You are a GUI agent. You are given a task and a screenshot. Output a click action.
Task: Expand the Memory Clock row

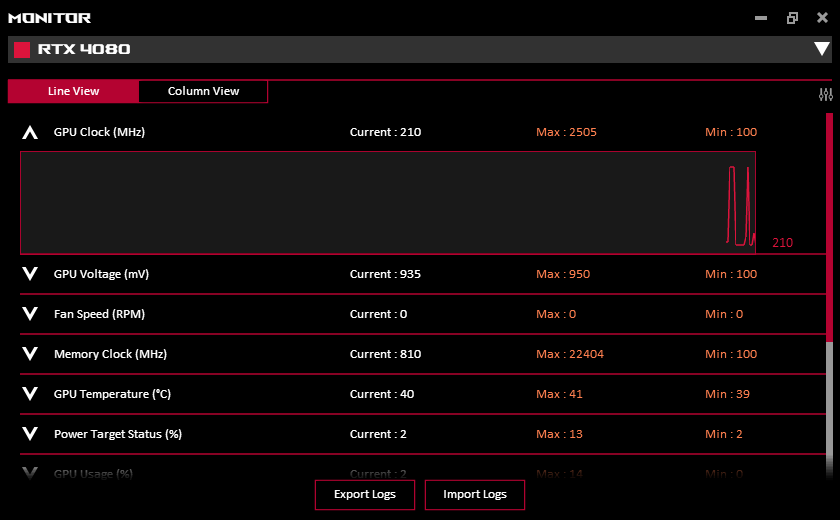(x=30, y=353)
